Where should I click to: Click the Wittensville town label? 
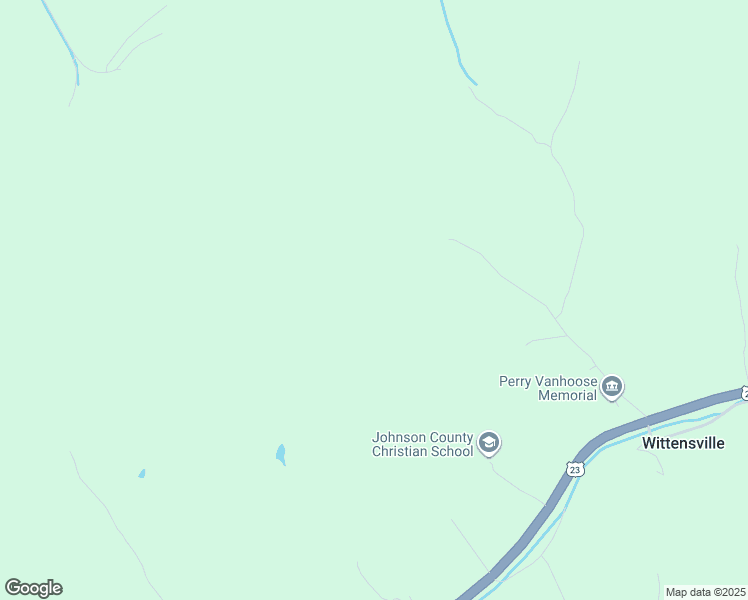(x=683, y=443)
